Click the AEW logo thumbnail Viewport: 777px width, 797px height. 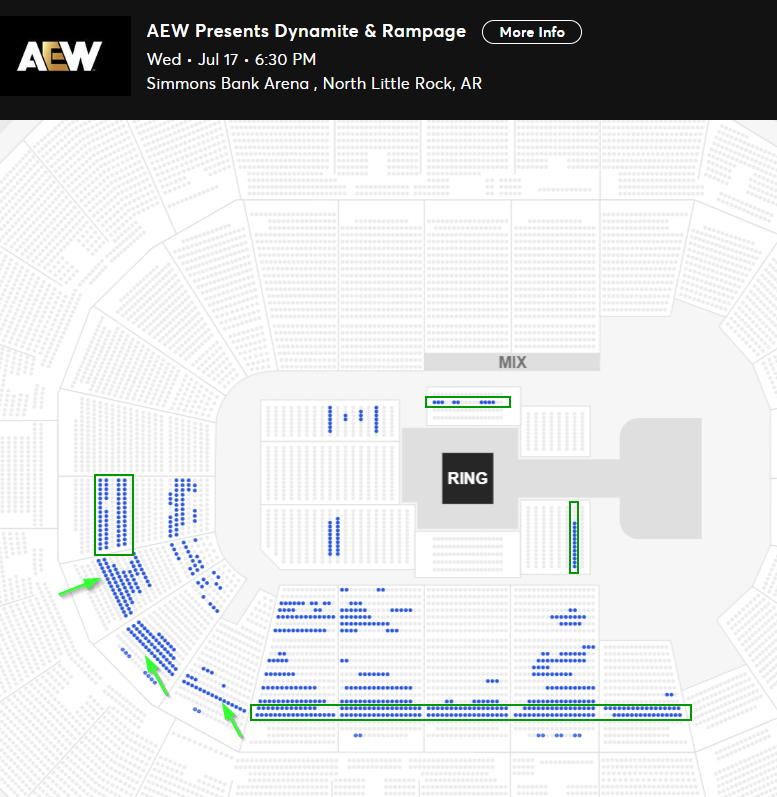coord(66,56)
